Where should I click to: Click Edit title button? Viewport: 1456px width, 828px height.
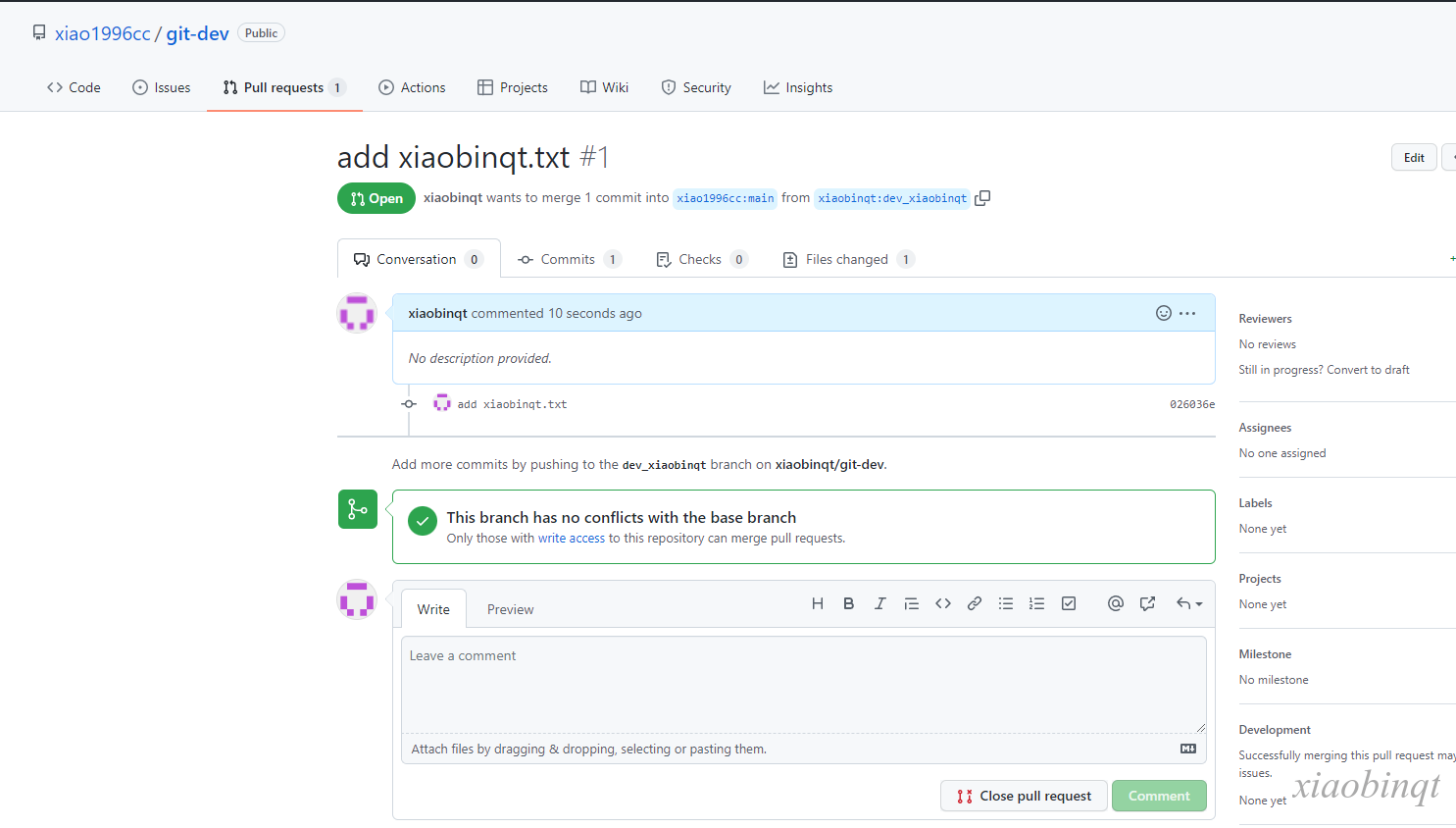coord(1414,157)
